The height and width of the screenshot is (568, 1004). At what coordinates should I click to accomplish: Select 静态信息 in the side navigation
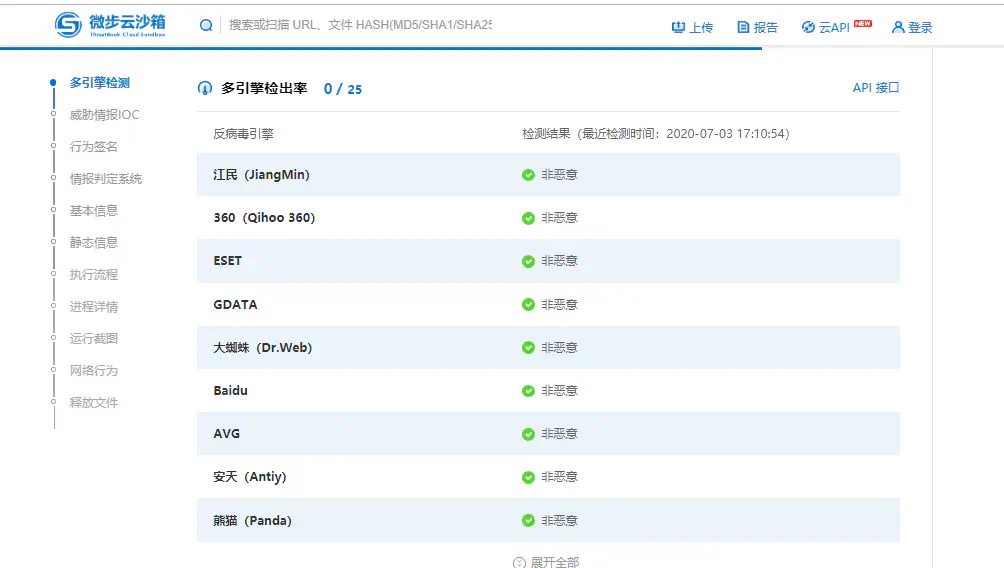click(94, 243)
